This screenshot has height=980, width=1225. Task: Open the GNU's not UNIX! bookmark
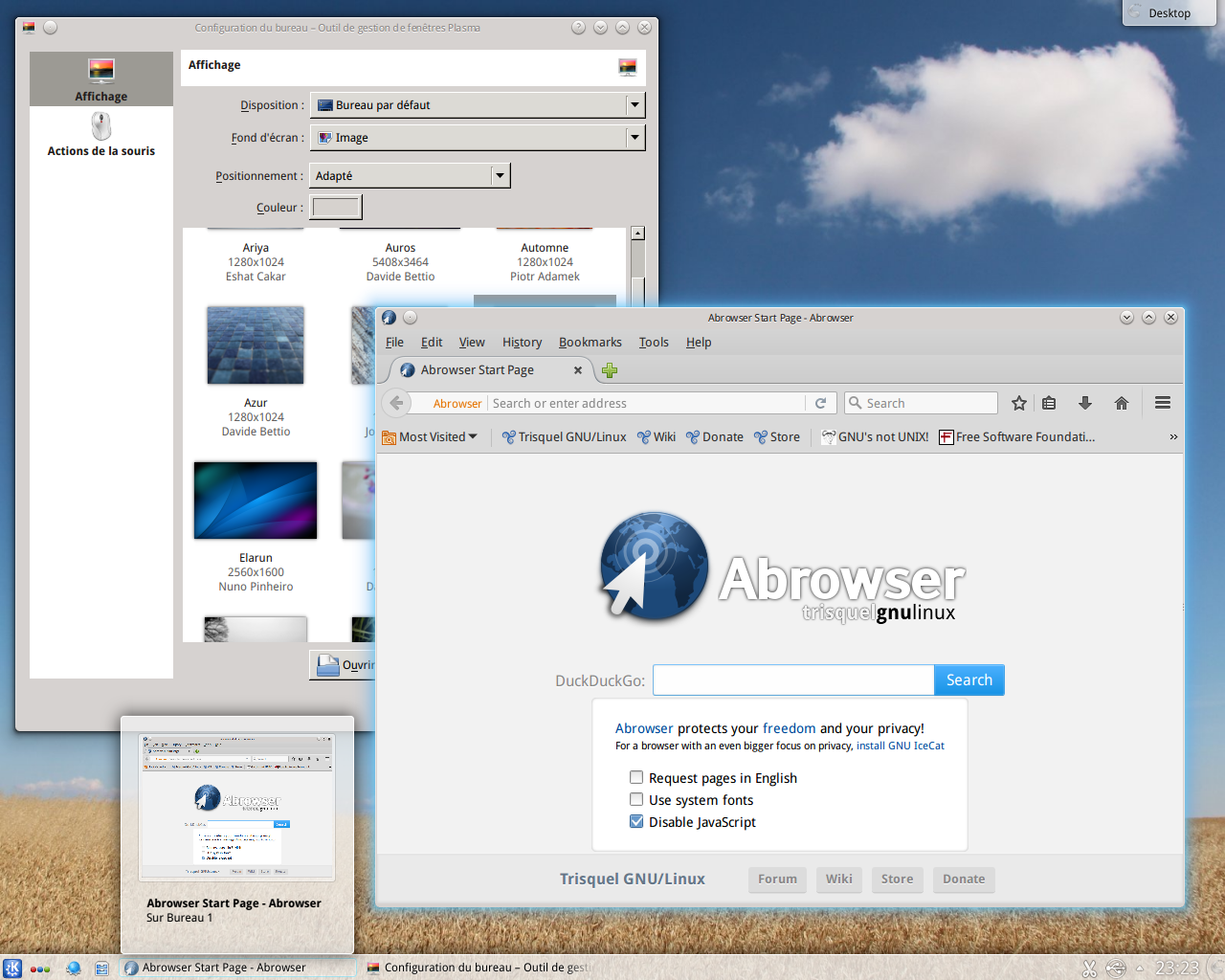click(x=875, y=436)
